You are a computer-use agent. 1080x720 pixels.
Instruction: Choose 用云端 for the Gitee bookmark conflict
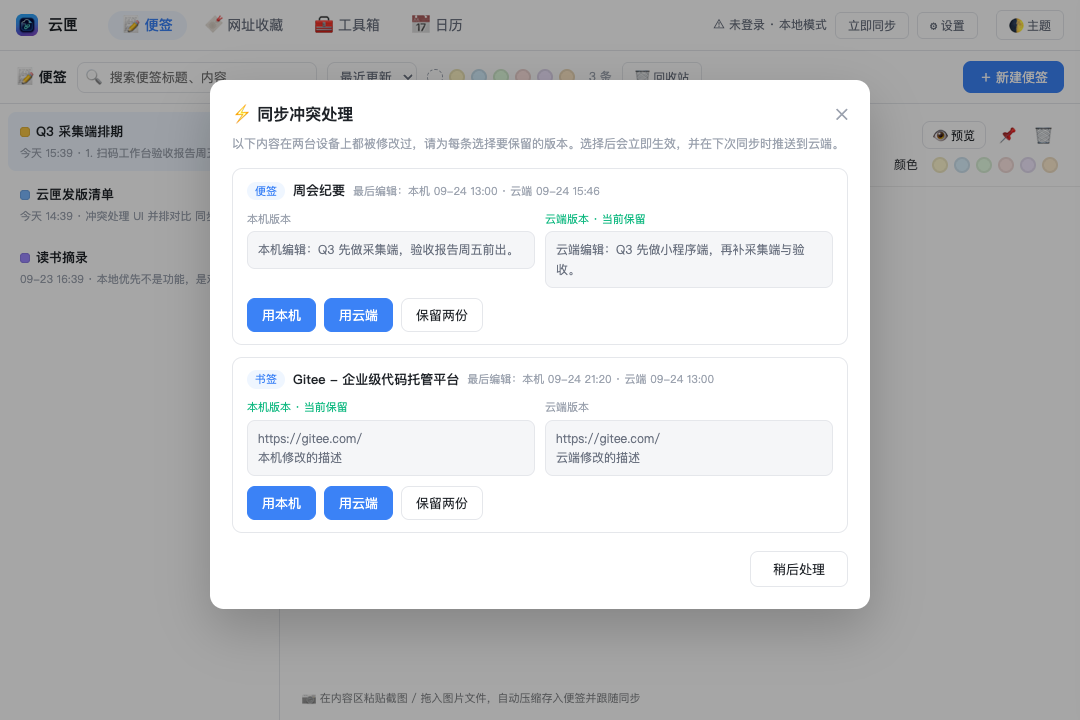coord(358,503)
